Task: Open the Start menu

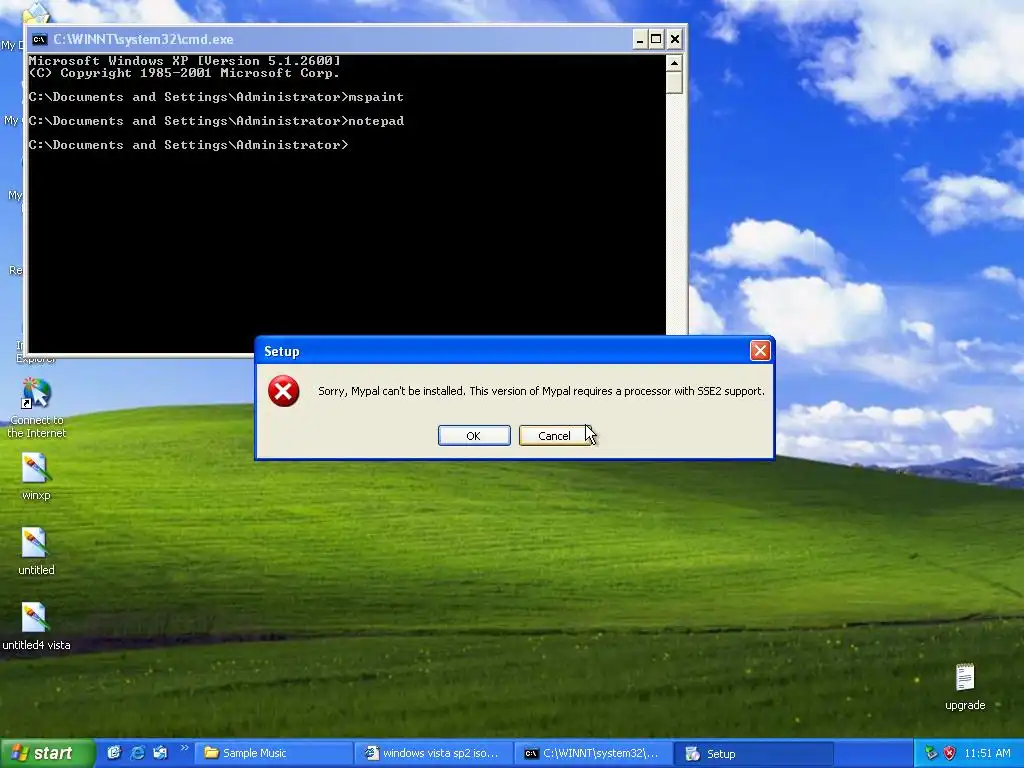Action: coord(47,753)
